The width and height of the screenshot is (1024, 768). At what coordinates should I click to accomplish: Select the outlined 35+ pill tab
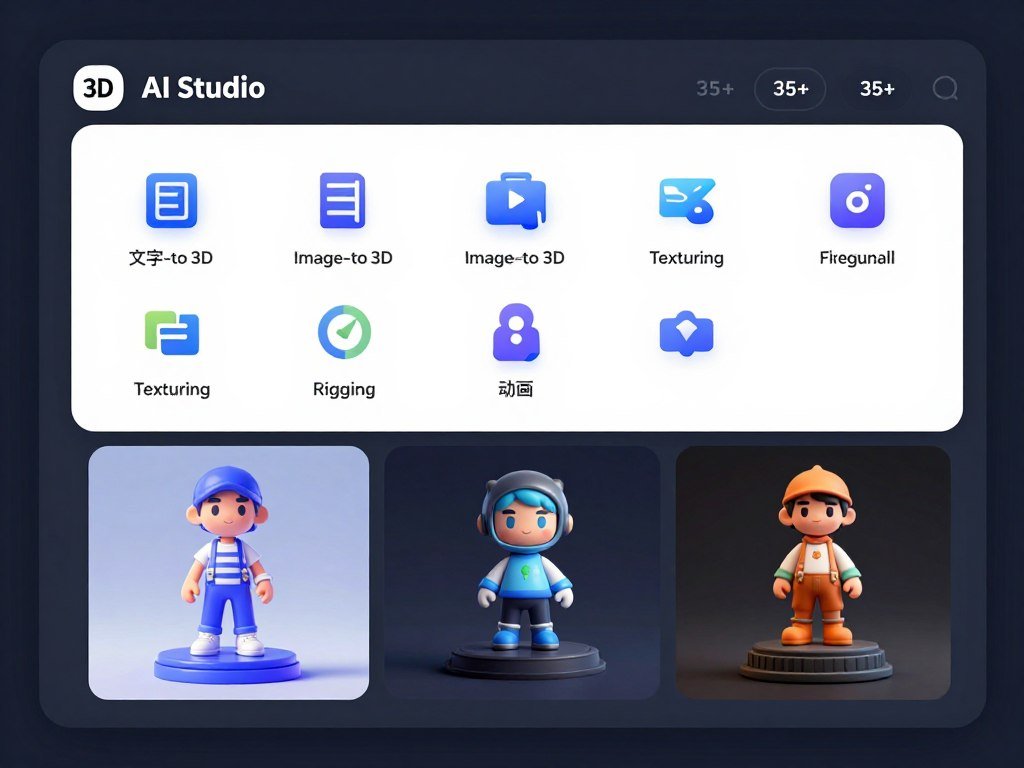[x=790, y=88]
